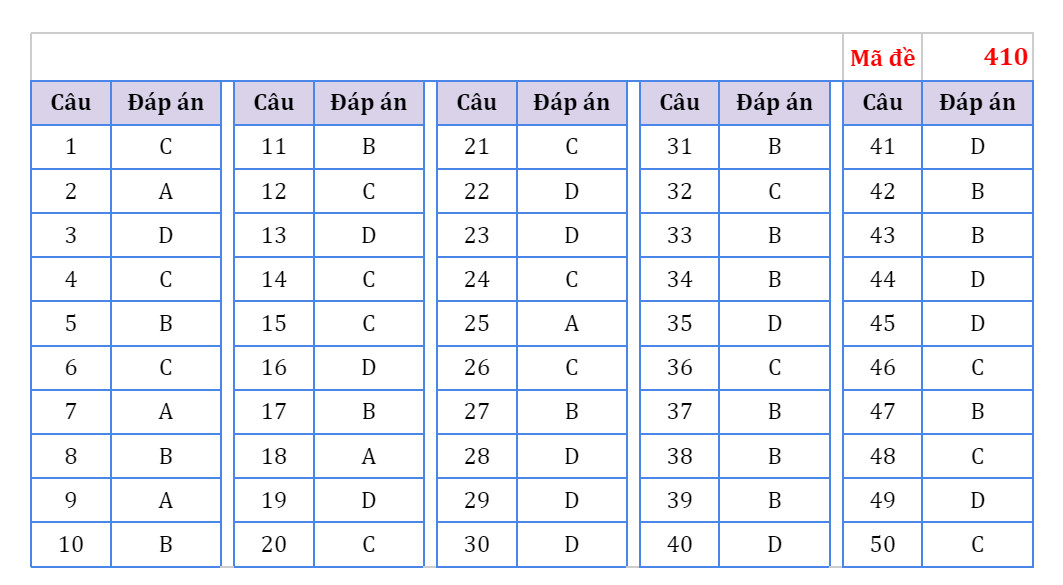Click the answer A for question 18
Screen dimensions: 1063x585
click(x=368, y=456)
